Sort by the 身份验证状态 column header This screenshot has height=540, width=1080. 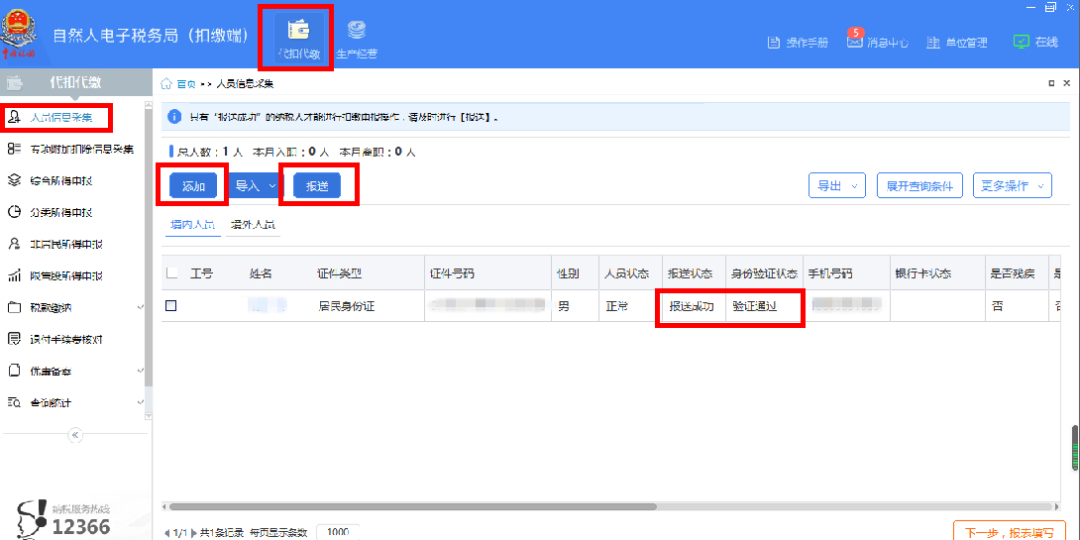[x=765, y=273]
